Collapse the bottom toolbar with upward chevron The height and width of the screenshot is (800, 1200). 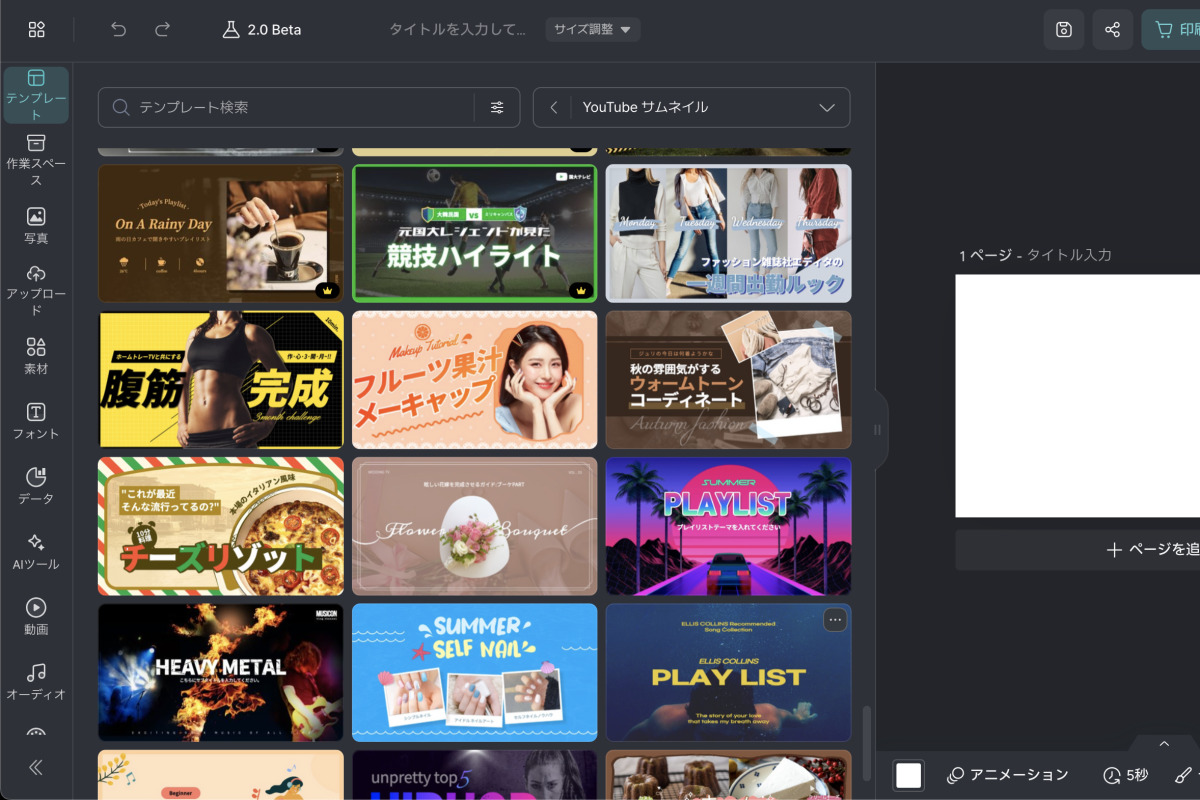click(x=1163, y=744)
